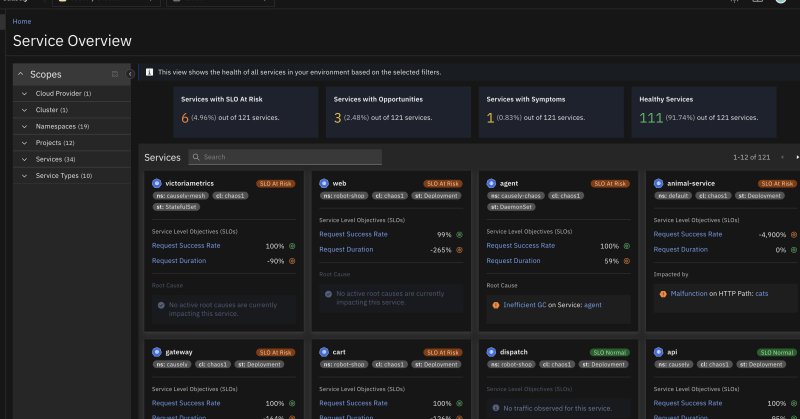This screenshot has height=419, width=800.
Task: Click the info icon in the banner
Action: [x=149, y=72]
